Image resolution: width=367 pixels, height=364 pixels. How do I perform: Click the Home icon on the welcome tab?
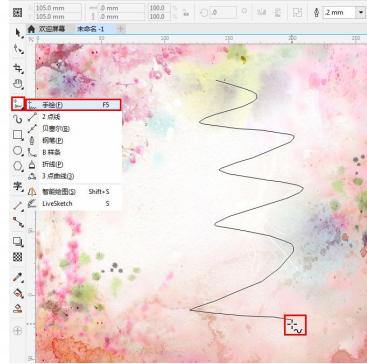click(x=31, y=29)
